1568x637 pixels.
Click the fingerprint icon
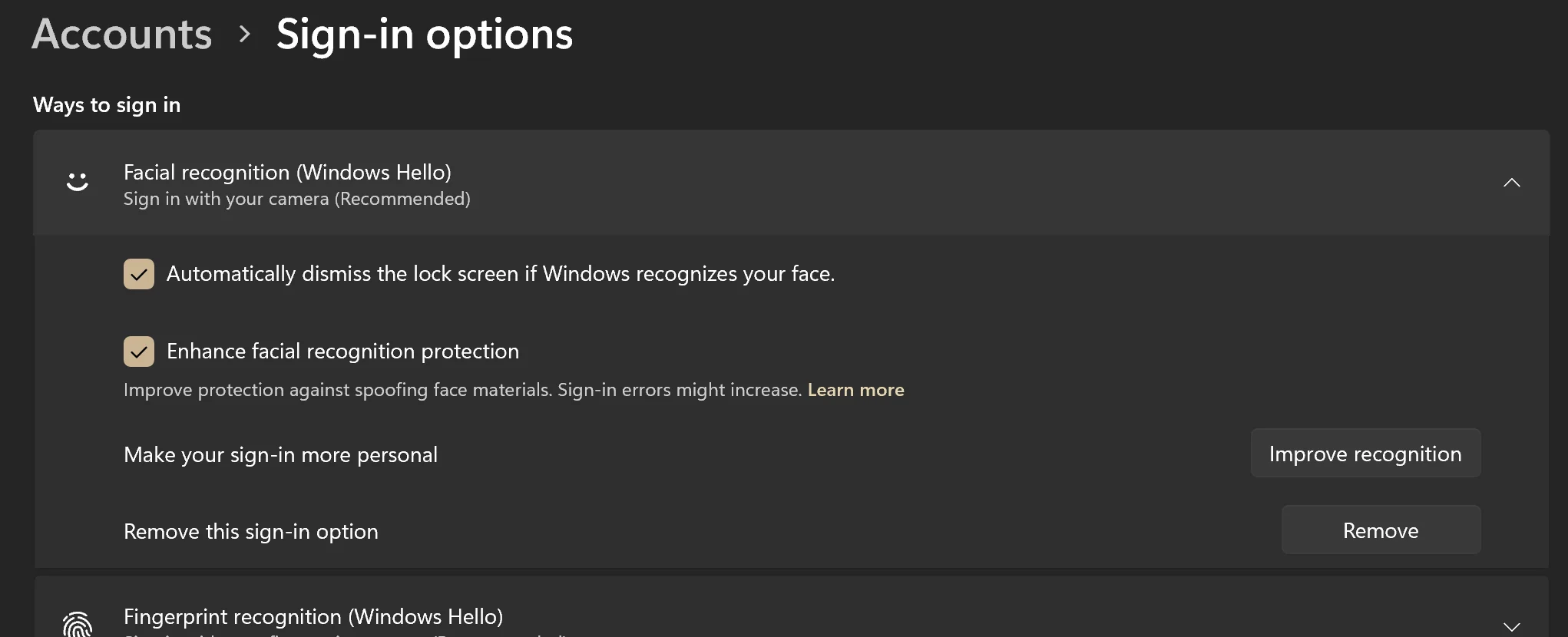click(x=77, y=624)
